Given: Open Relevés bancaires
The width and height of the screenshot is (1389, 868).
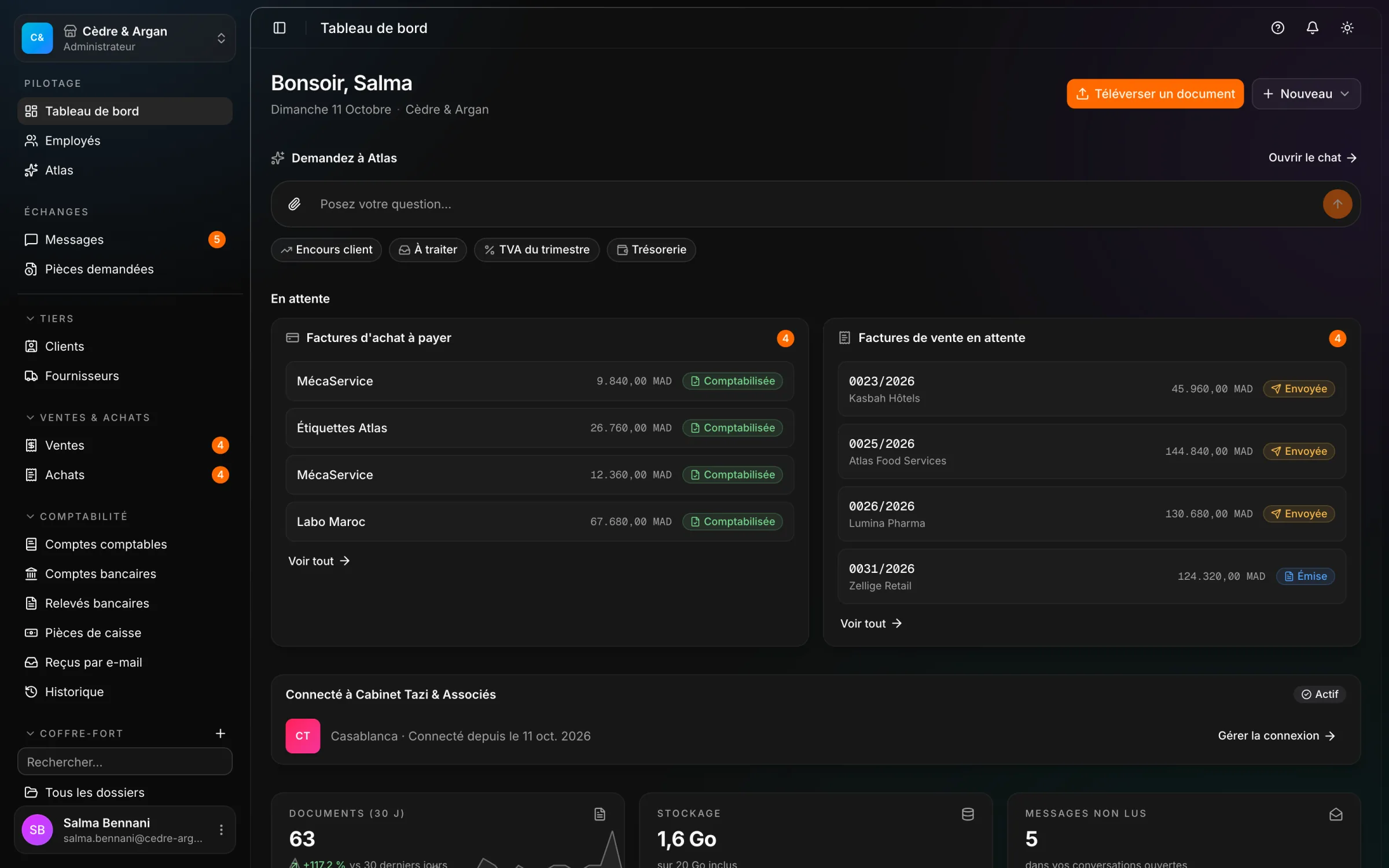Looking at the screenshot, I should point(125,603).
